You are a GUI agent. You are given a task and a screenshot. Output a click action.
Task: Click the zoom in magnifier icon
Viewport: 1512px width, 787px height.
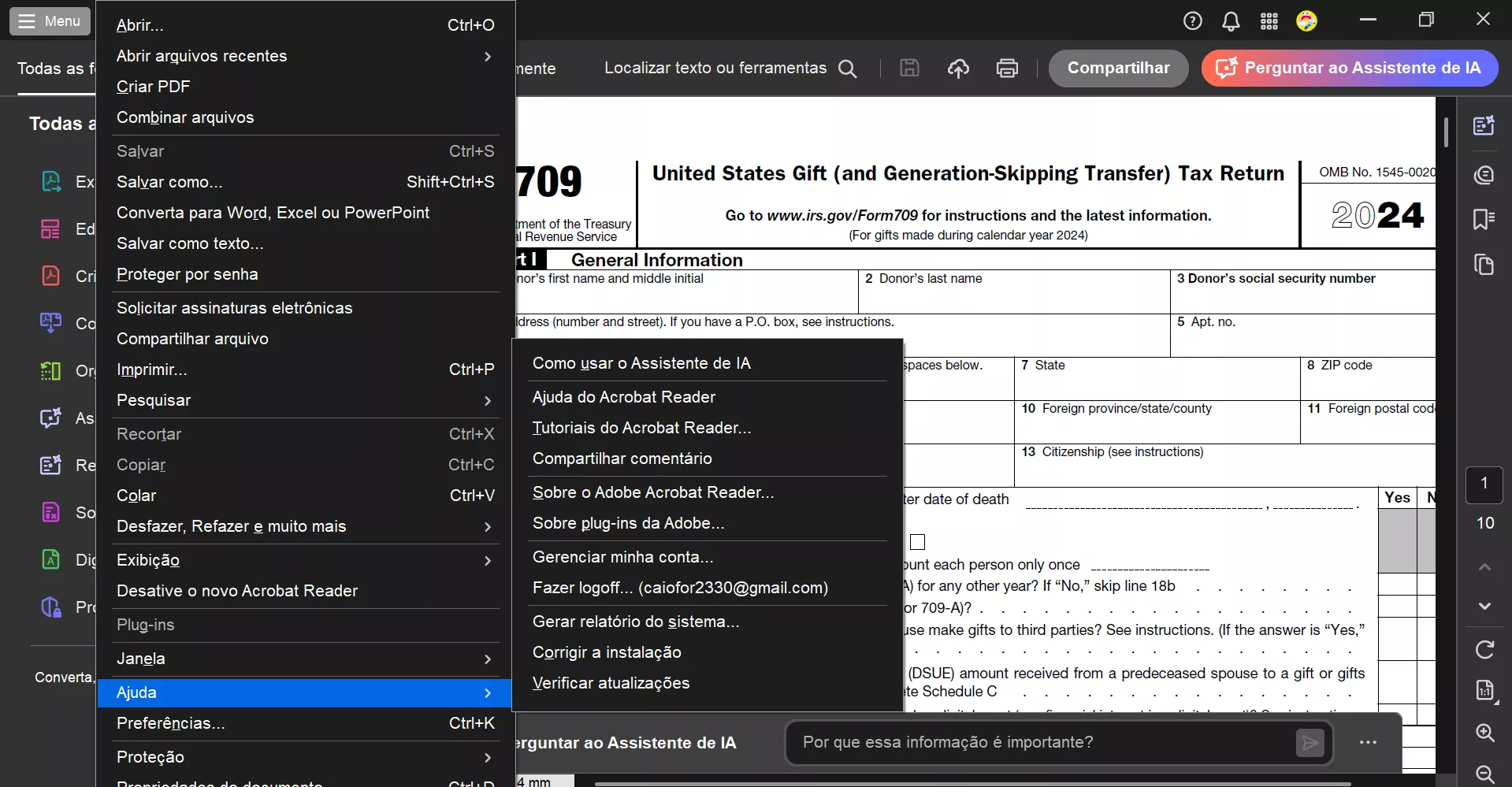pyautogui.click(x=1484, y=733)
